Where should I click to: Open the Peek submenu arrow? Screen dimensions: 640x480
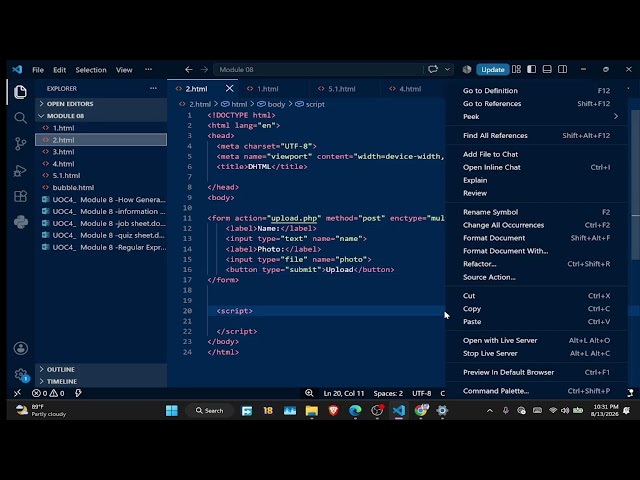pos(616,116)
